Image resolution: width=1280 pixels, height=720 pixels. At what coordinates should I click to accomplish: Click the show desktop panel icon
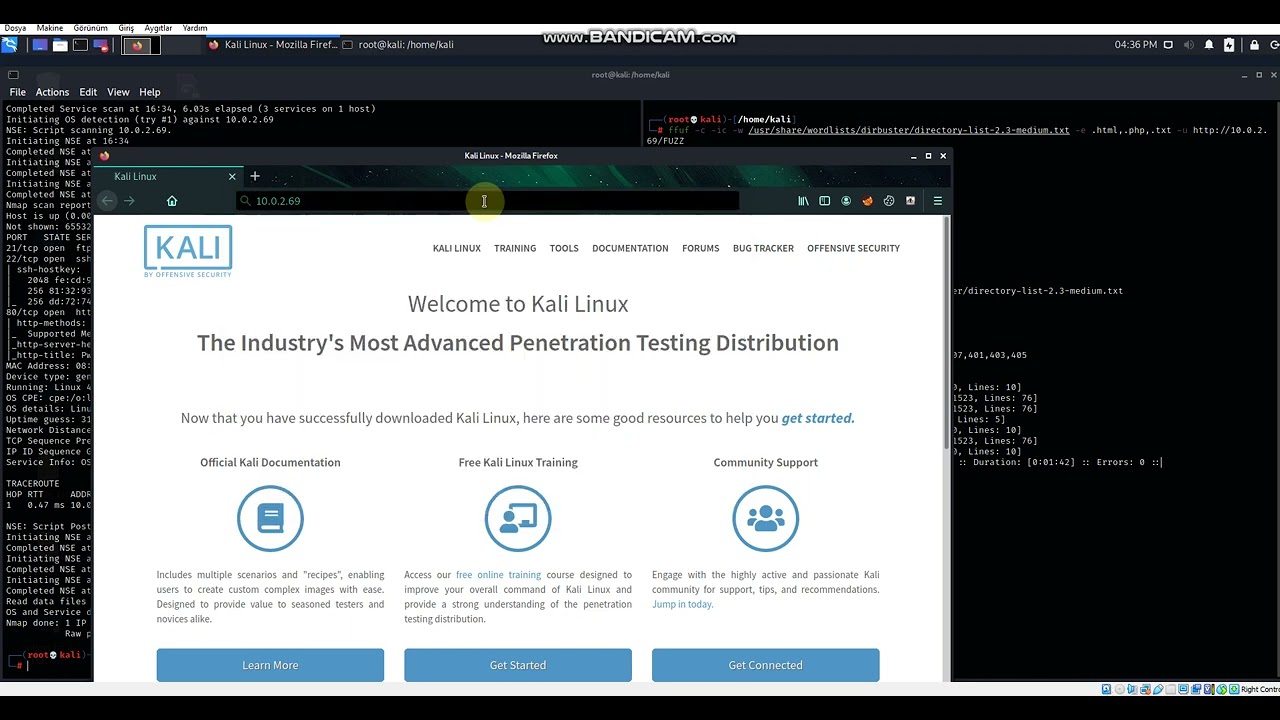tap(40, 45)
